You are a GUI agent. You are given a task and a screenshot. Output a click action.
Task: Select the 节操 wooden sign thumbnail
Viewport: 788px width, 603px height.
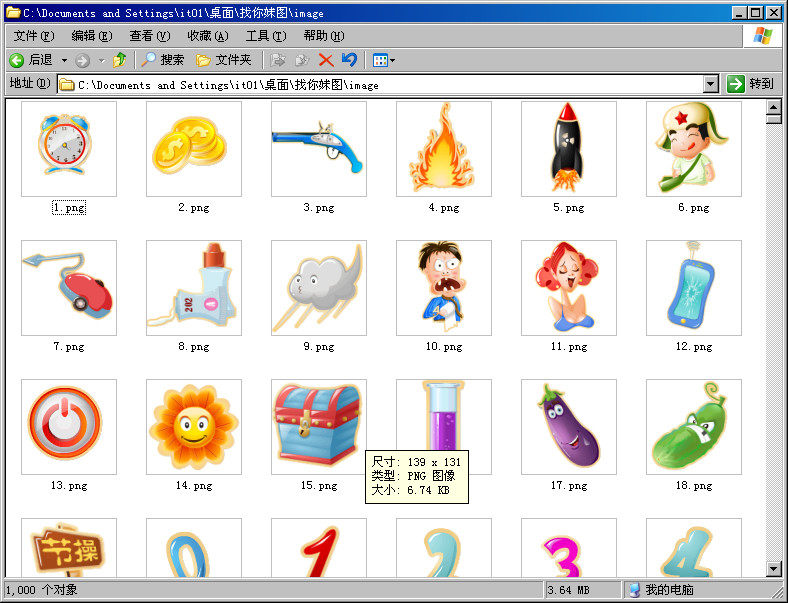tap(69, 548)
